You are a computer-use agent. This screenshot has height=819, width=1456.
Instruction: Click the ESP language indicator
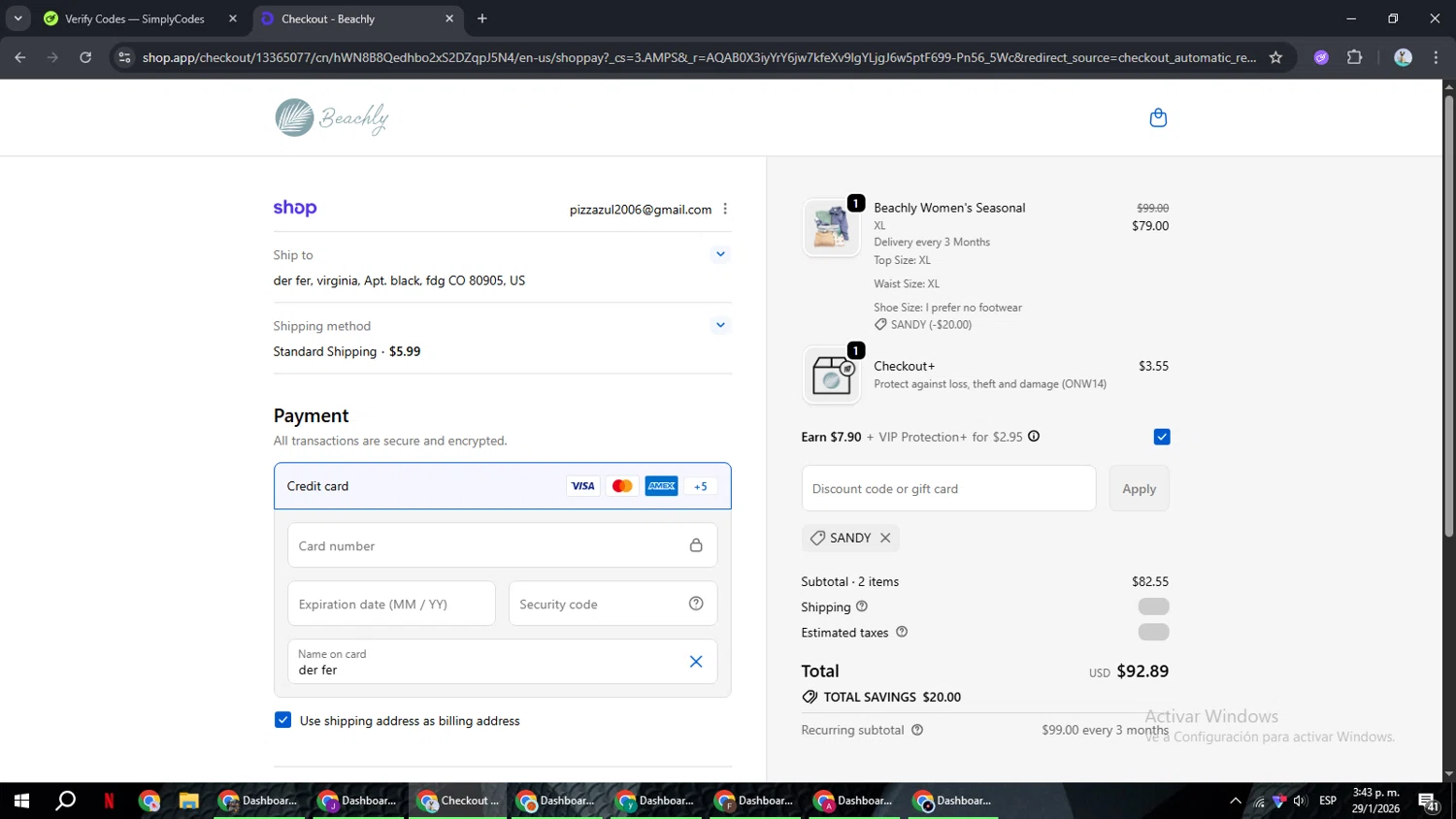click(1328, 801)
